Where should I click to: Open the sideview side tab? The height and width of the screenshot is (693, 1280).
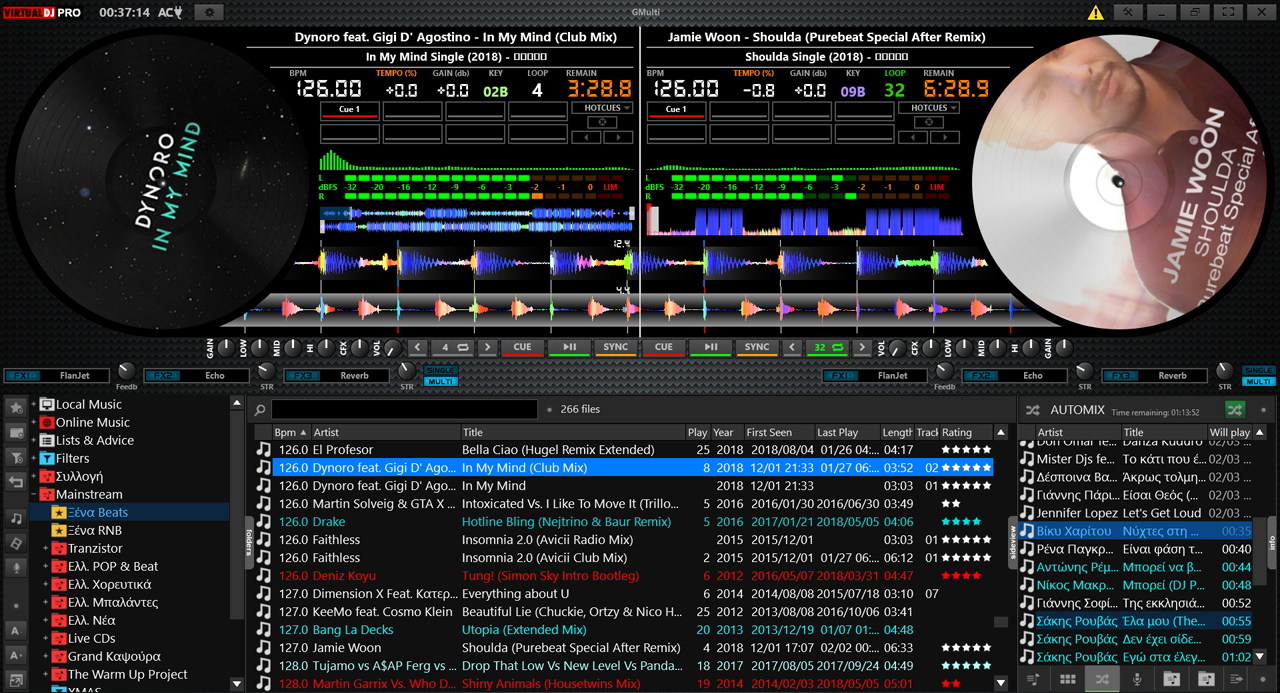(x=1012, y=541)
